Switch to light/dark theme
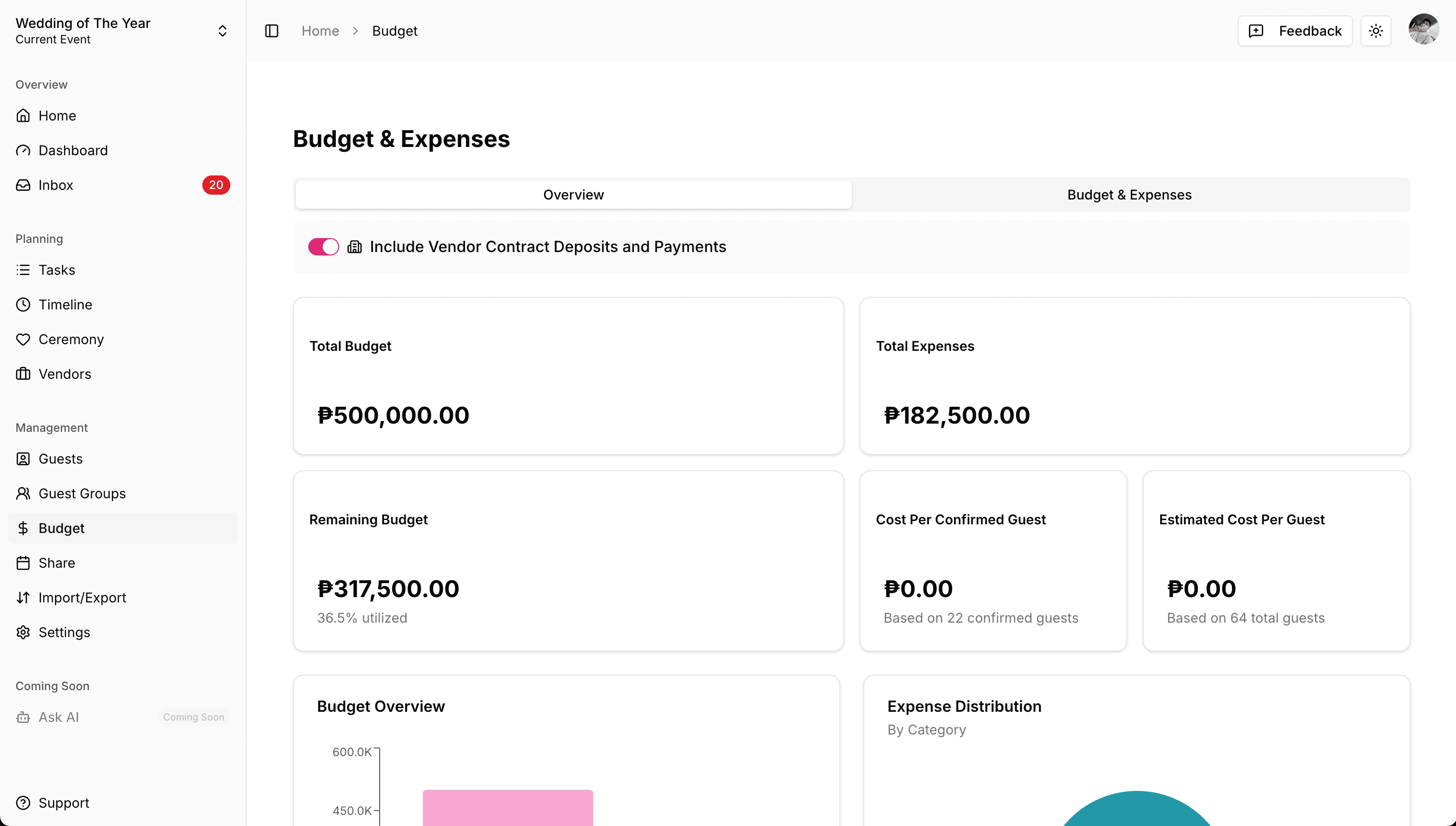 tap(1376, 31)
